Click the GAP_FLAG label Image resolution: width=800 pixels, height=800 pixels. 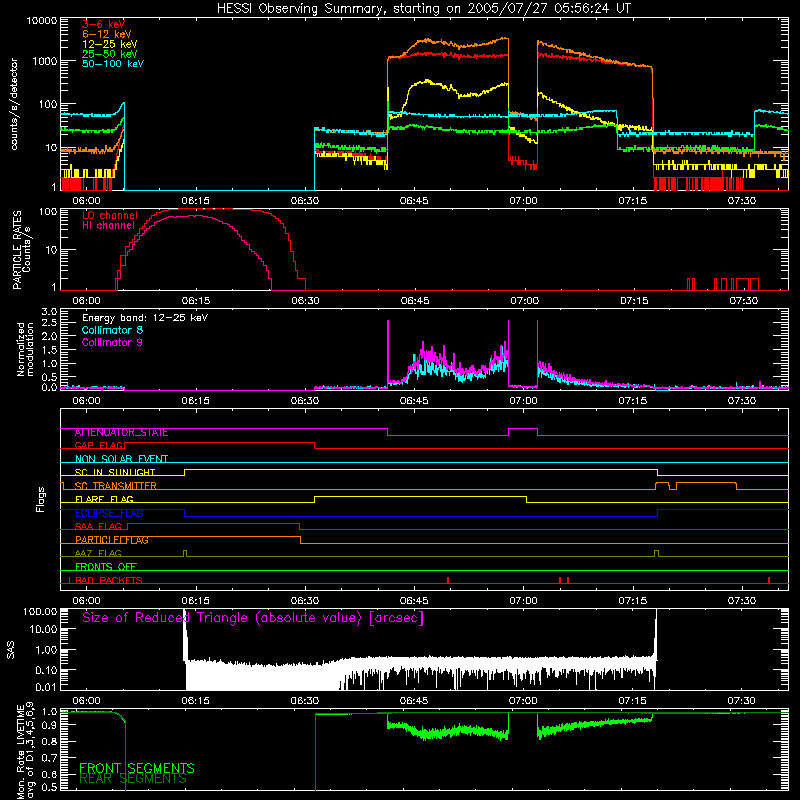click(x=99, y=446)
